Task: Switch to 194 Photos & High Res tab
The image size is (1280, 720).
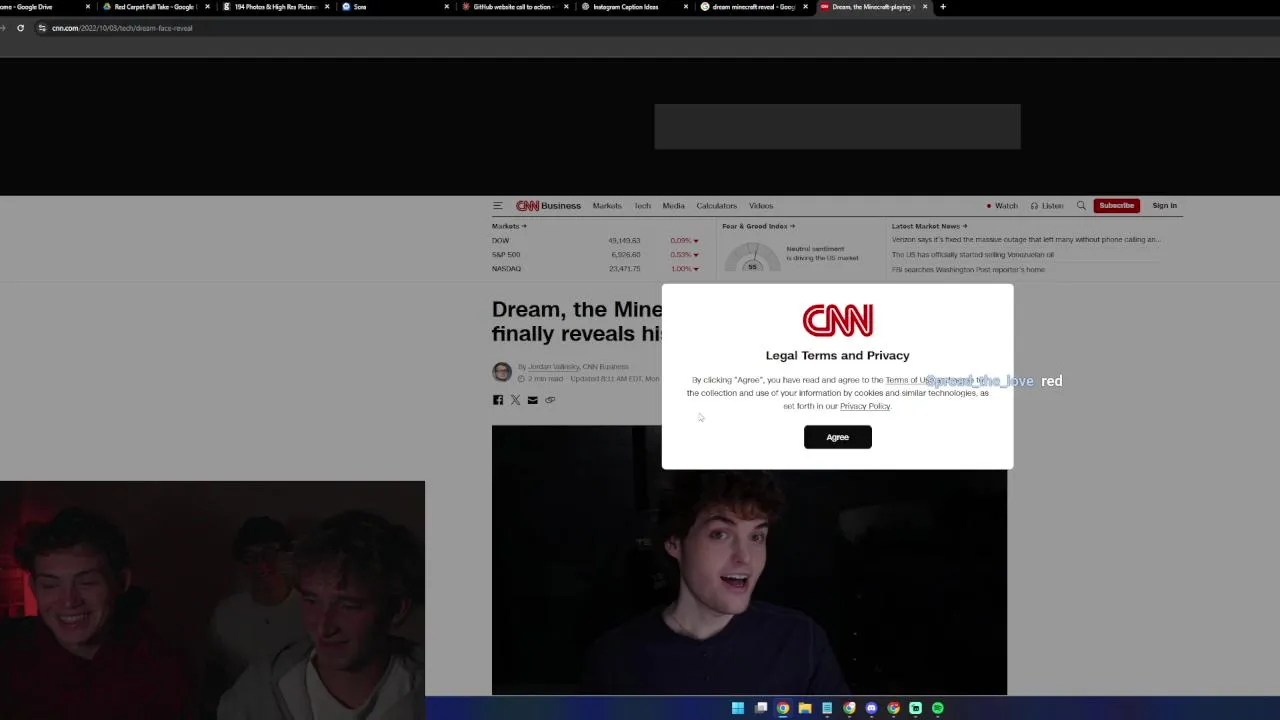Action: (x=275, y=7)
